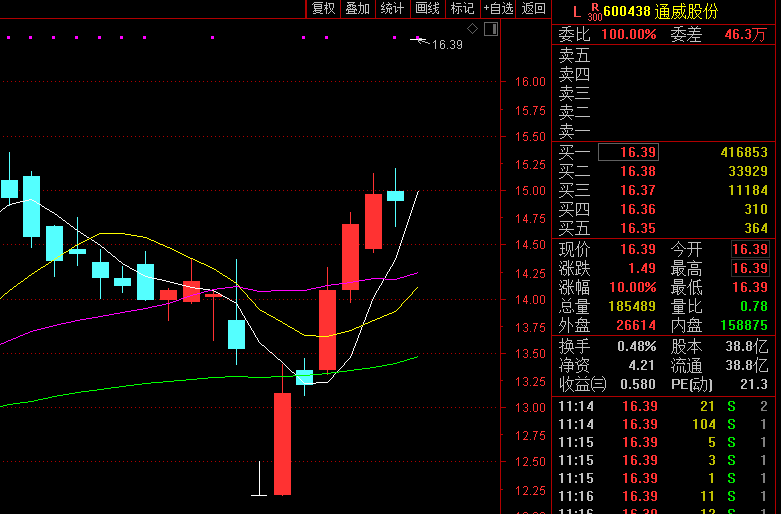The height and width of the screenshot is (514, 781).
Task: Click the first magenta dot in the top row
Action: tap(8, 37)
